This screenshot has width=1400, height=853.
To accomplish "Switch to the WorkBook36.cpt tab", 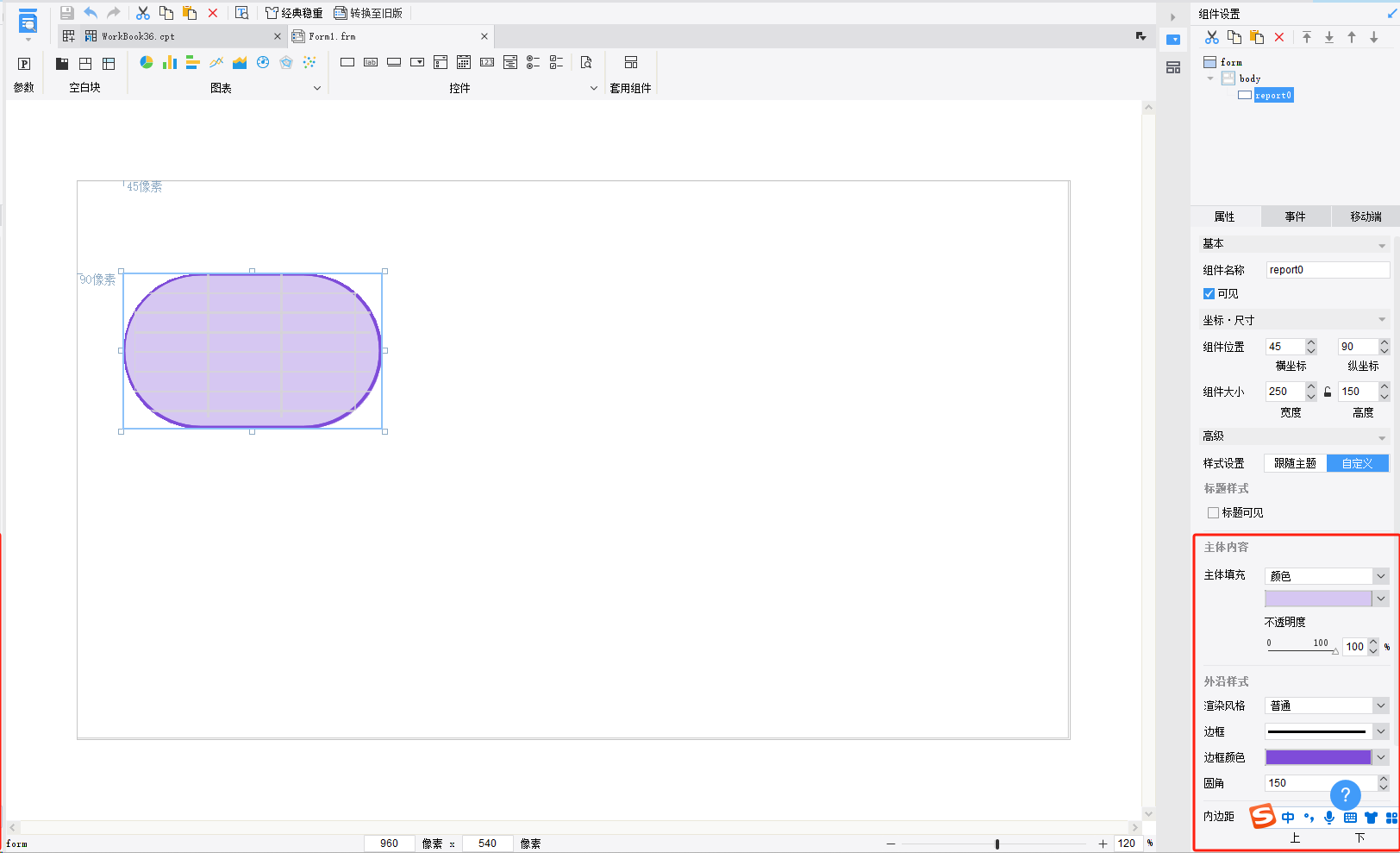I will point(138,36).
